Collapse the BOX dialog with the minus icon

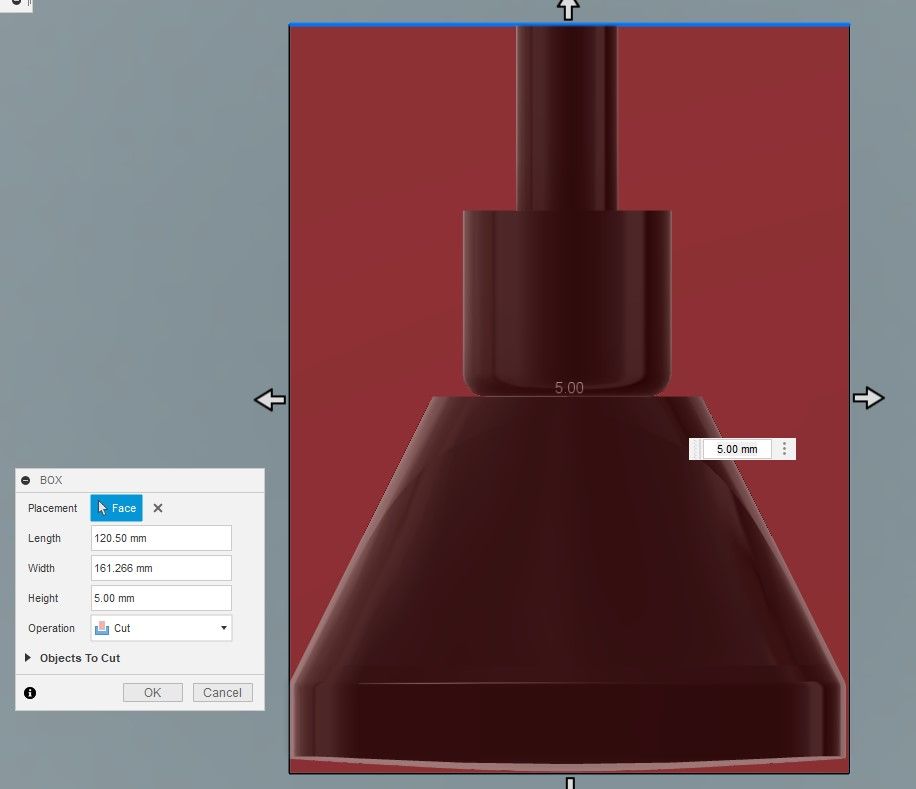[x=25, y=480]
